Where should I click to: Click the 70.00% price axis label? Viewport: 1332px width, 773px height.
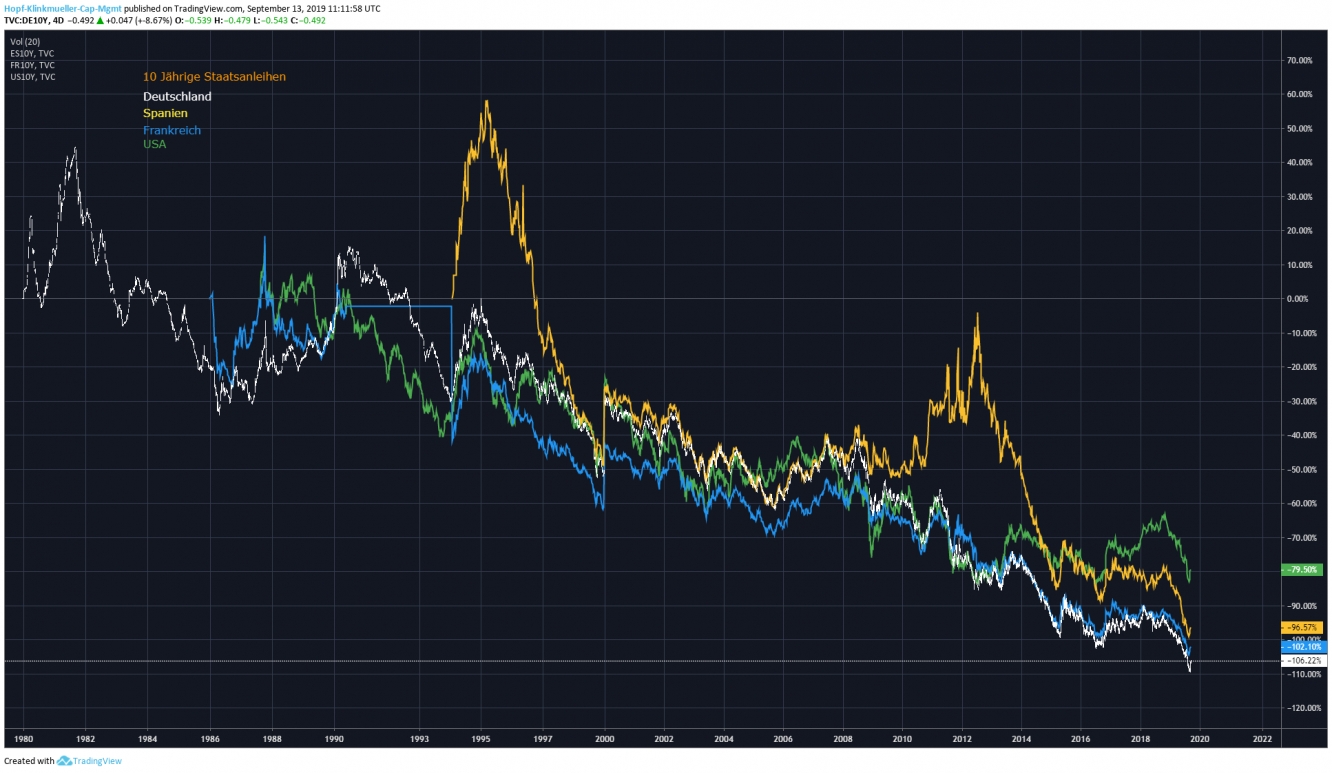(x=1302, y=60)
